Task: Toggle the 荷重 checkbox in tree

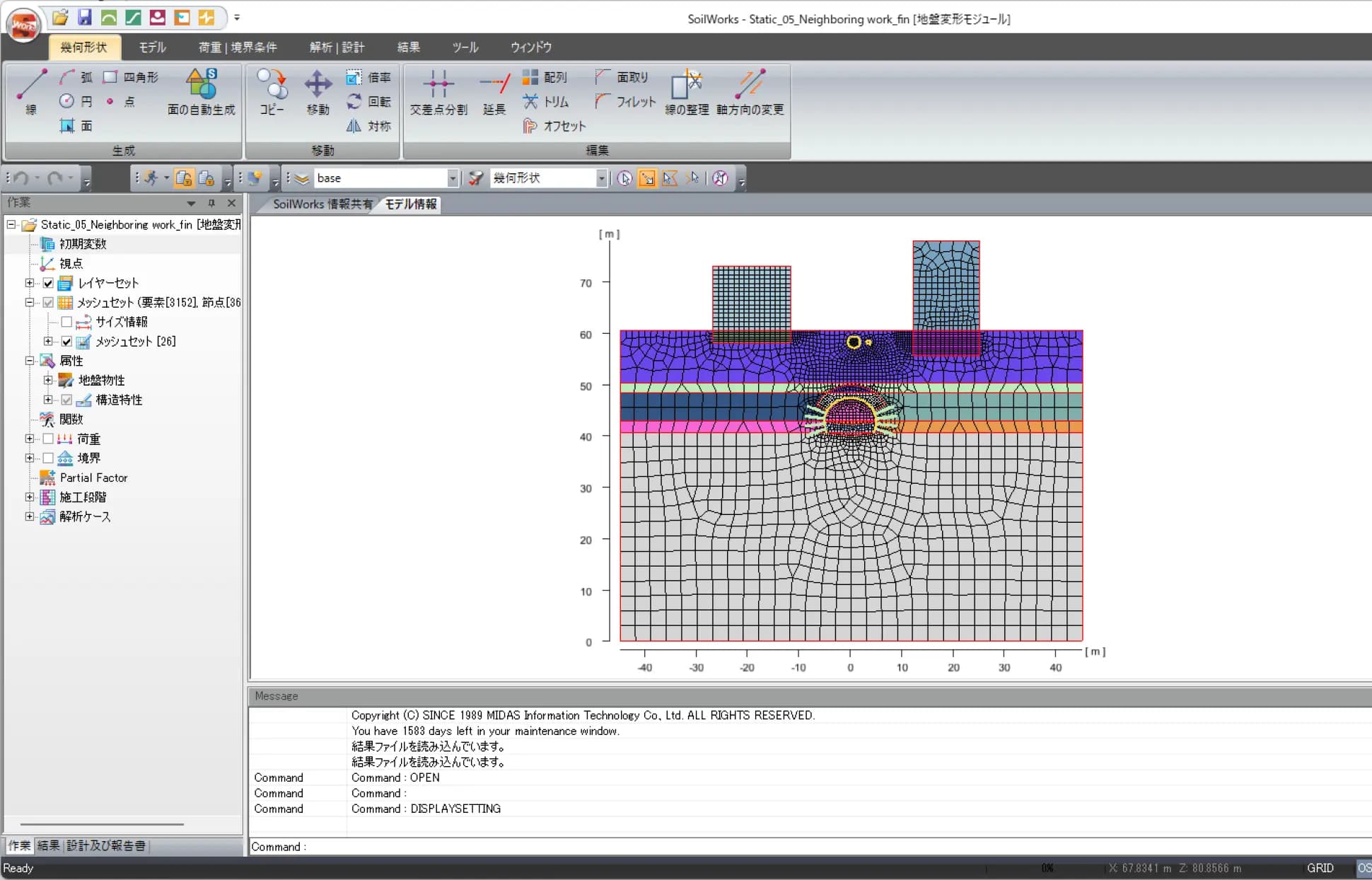Action: [x=48, y=439]
